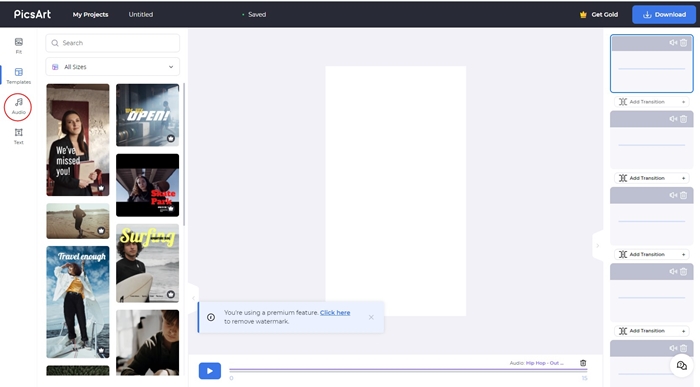Remove the Hip Hop audio track
This screenshot has width=700, height=387.
pos(583,363)
